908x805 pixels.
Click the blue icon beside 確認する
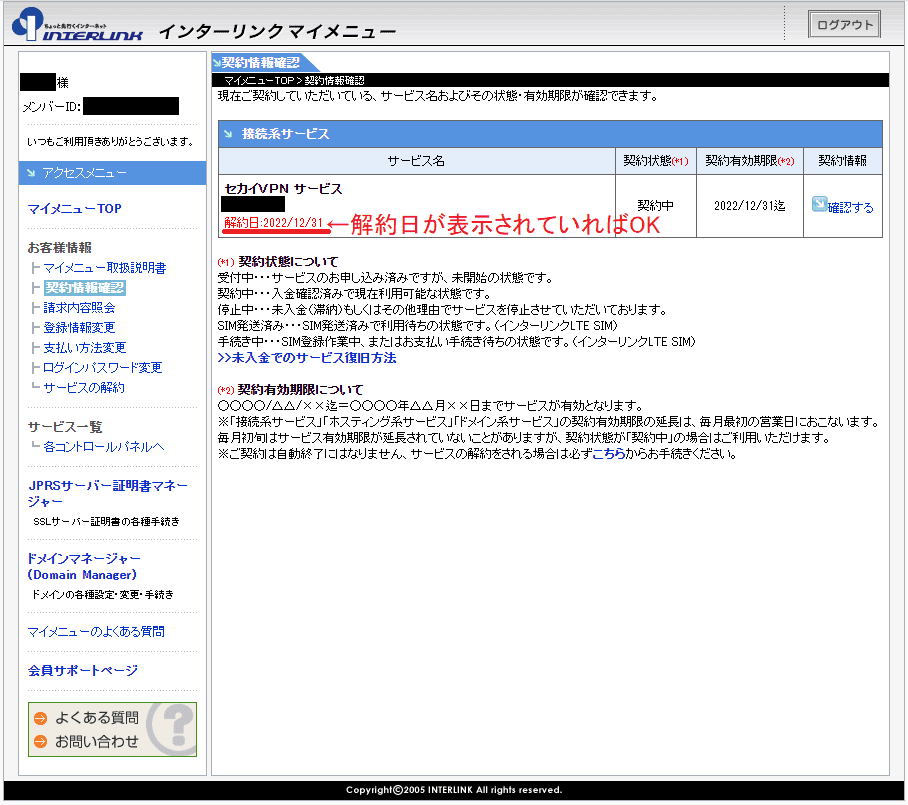click(x=819, y=204)
